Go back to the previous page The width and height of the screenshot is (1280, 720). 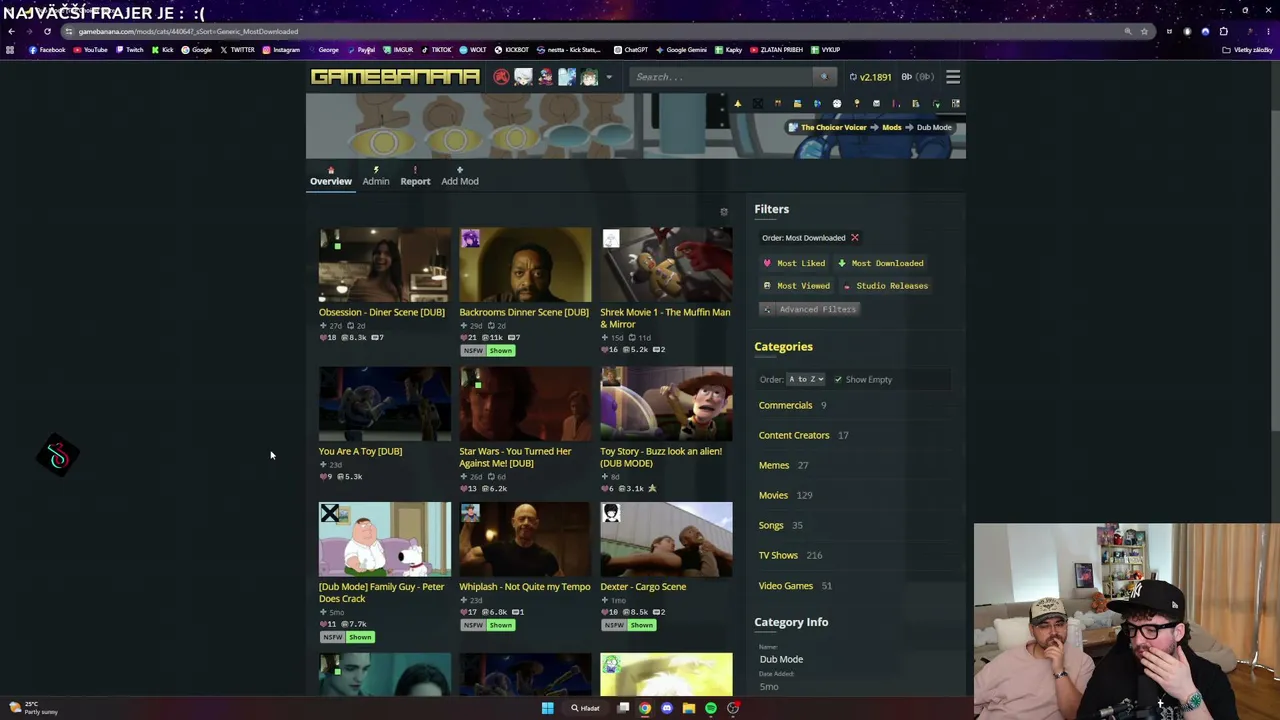(11, 31)
